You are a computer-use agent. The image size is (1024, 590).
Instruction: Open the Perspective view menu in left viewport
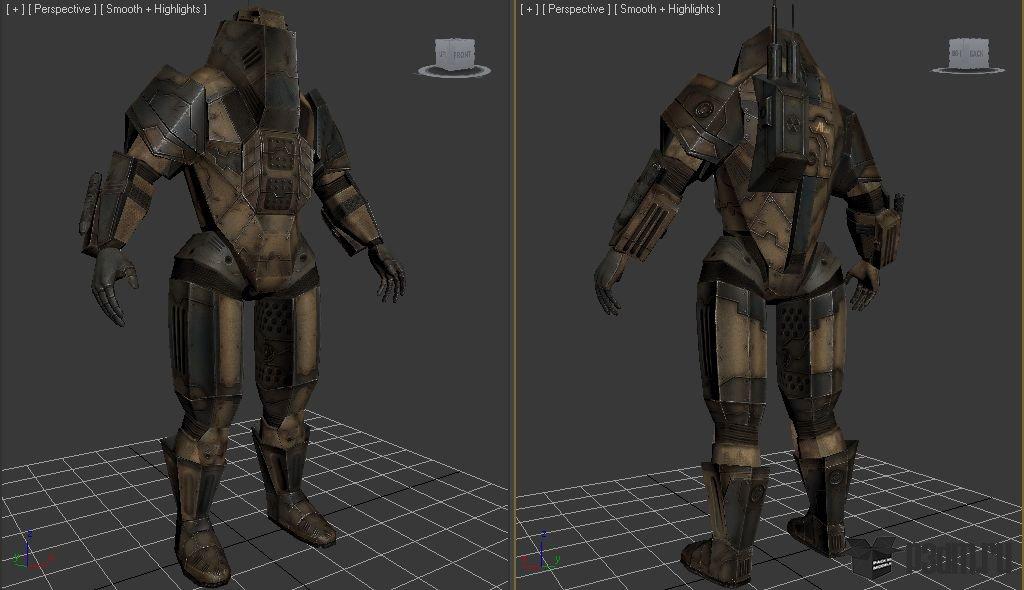tap(62, 9)
